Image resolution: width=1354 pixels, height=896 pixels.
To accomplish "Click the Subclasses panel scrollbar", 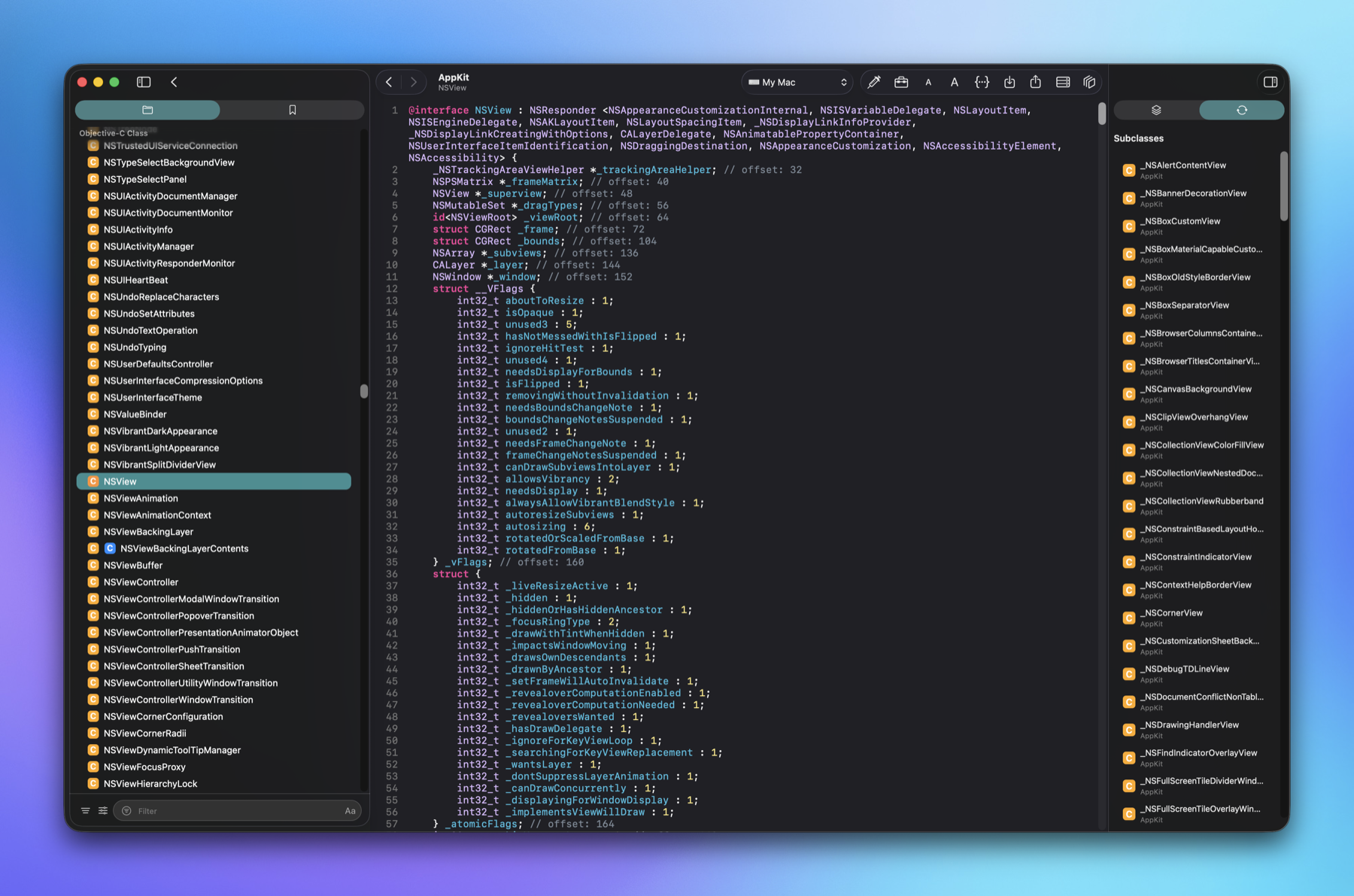I will pos(1284,186).
